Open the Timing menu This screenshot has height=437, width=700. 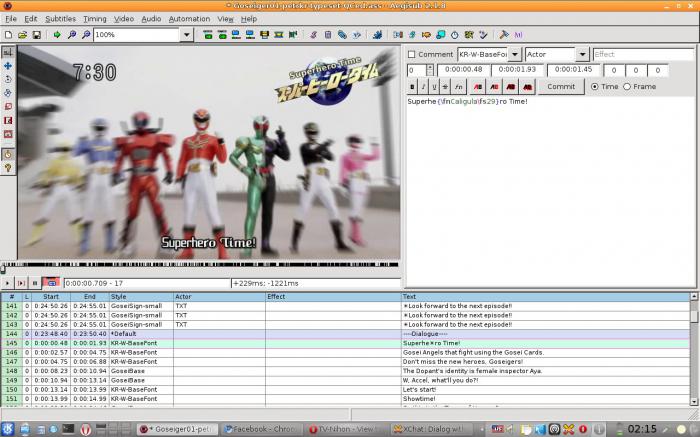(x=95, y=19)
